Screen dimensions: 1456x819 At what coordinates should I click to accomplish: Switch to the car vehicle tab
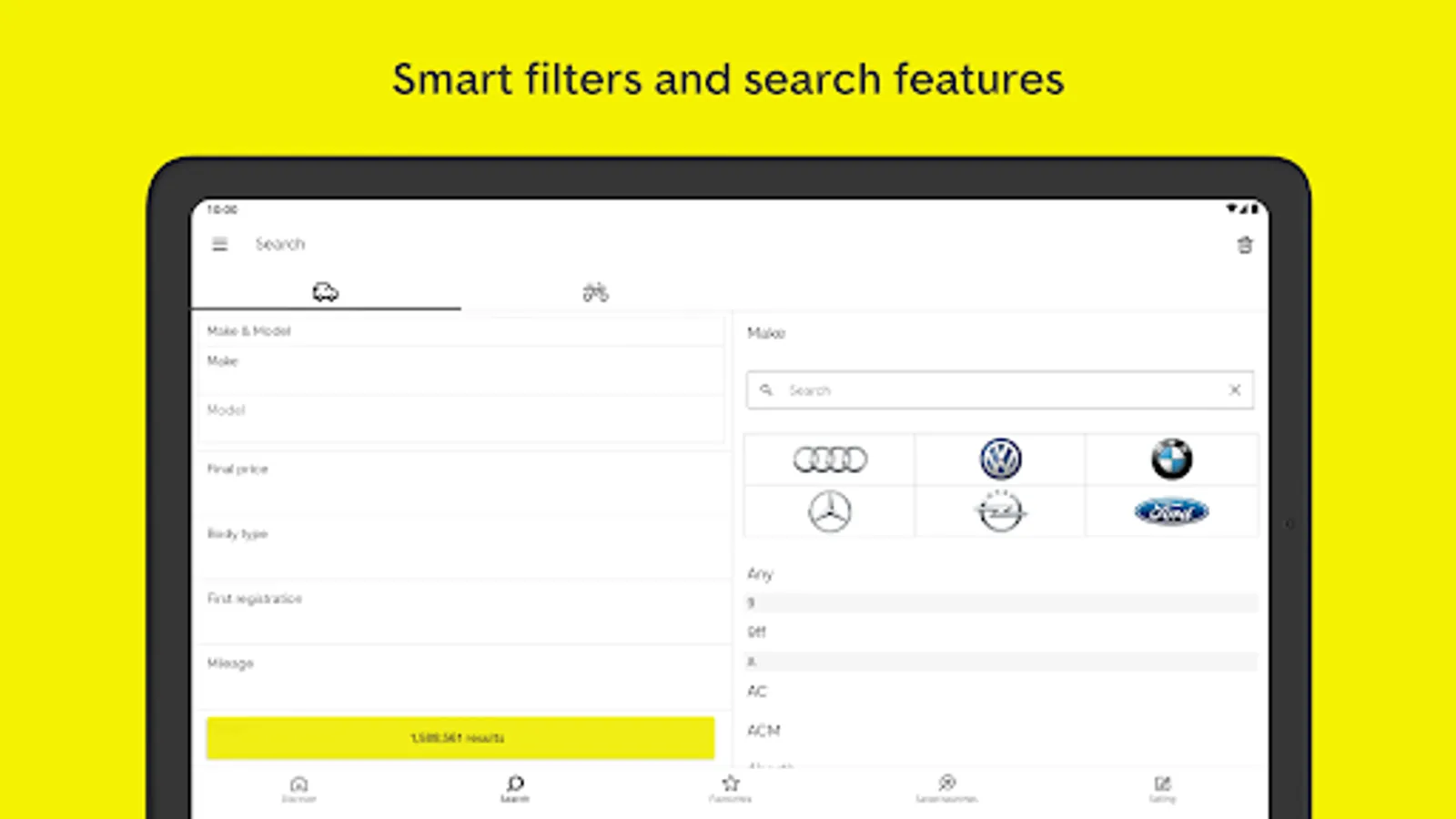[x=326, y=292]
